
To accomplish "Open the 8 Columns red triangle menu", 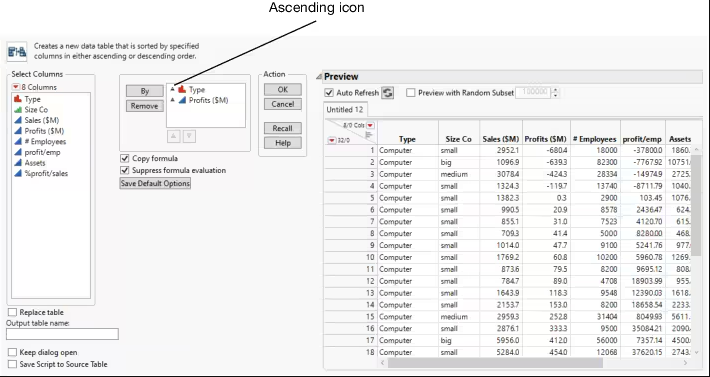I will [x=16, y=87].
